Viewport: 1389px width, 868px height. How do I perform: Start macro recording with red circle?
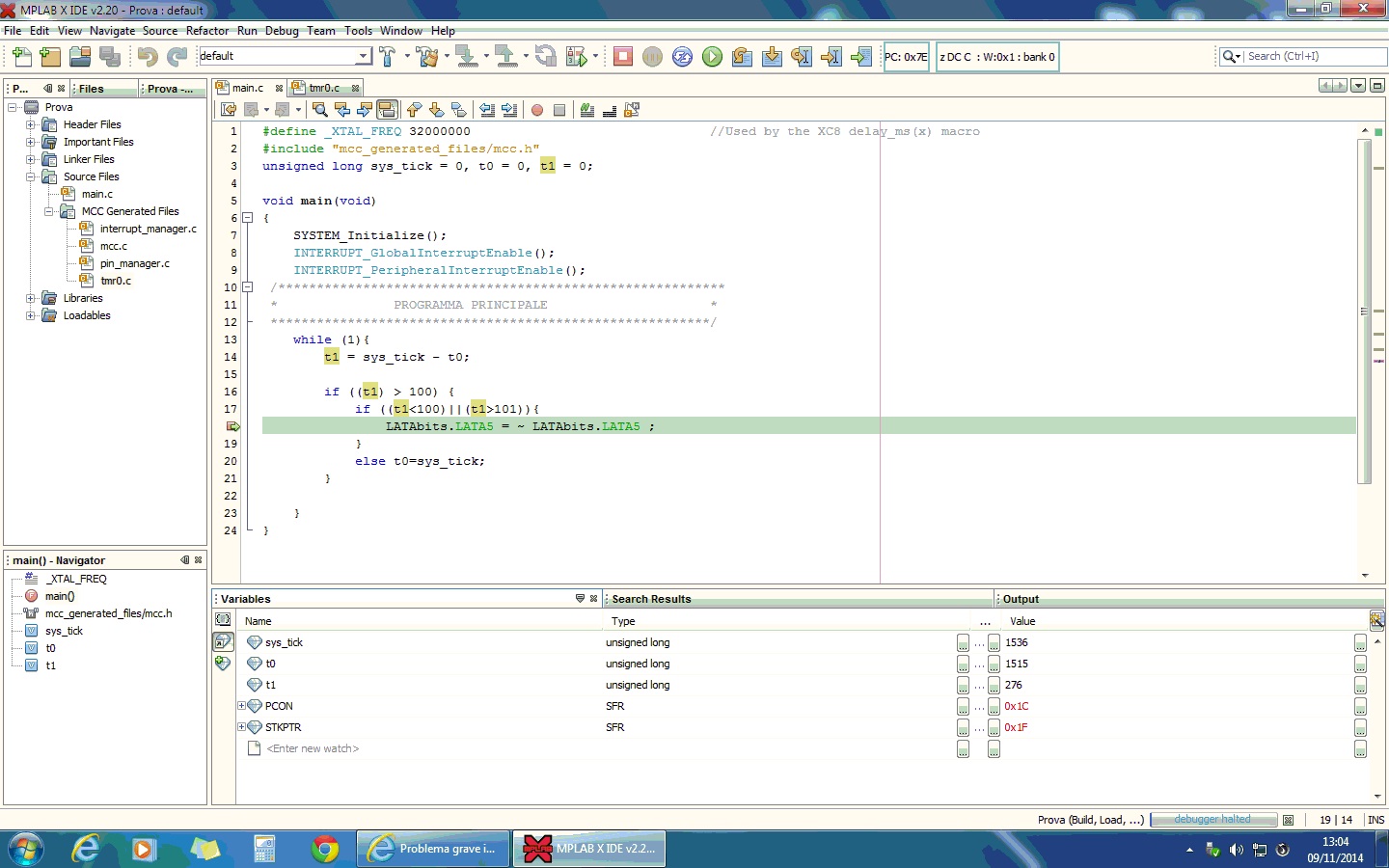click(537, 110)
